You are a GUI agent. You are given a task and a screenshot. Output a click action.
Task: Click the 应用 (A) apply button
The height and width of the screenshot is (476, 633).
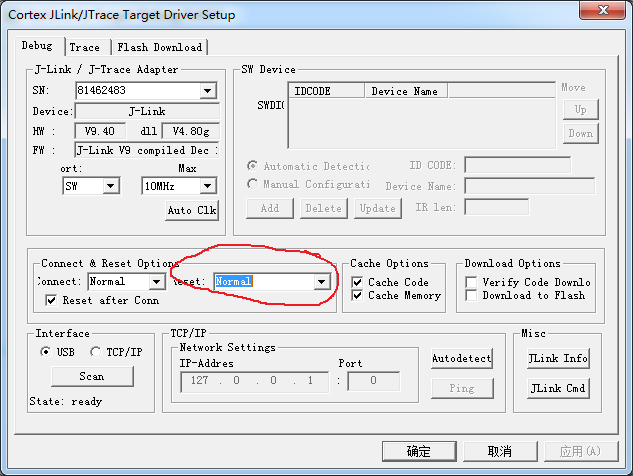581,451
